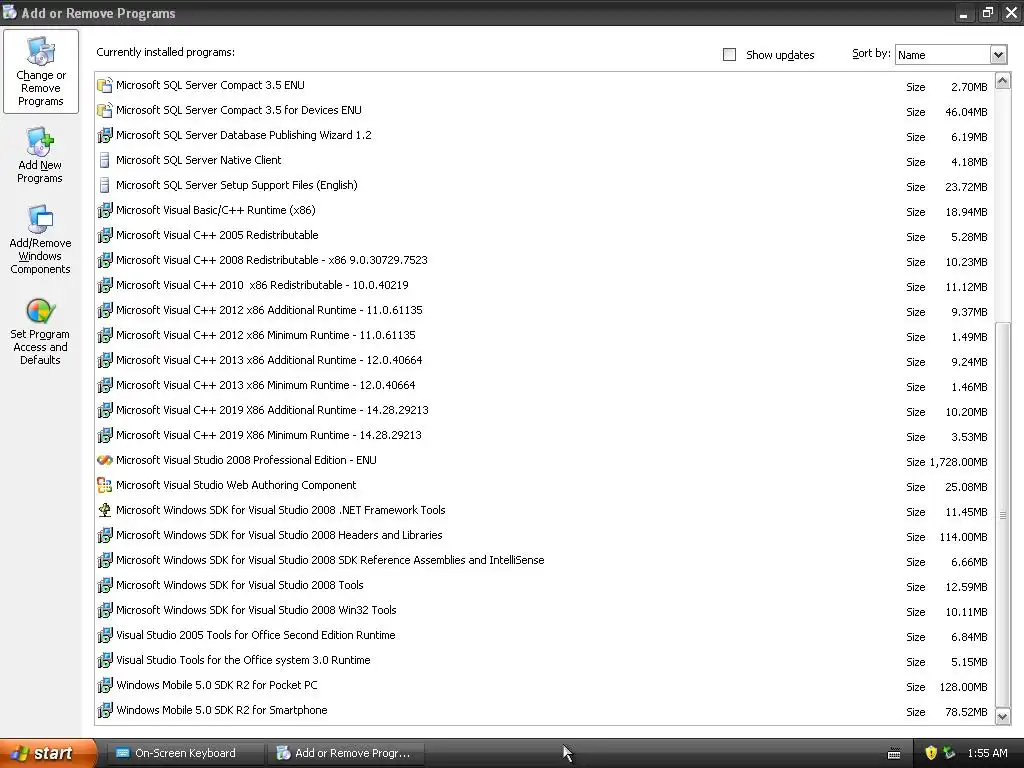Click the 114.00MB size value
1024x768 pixels.
click(963, 537)
